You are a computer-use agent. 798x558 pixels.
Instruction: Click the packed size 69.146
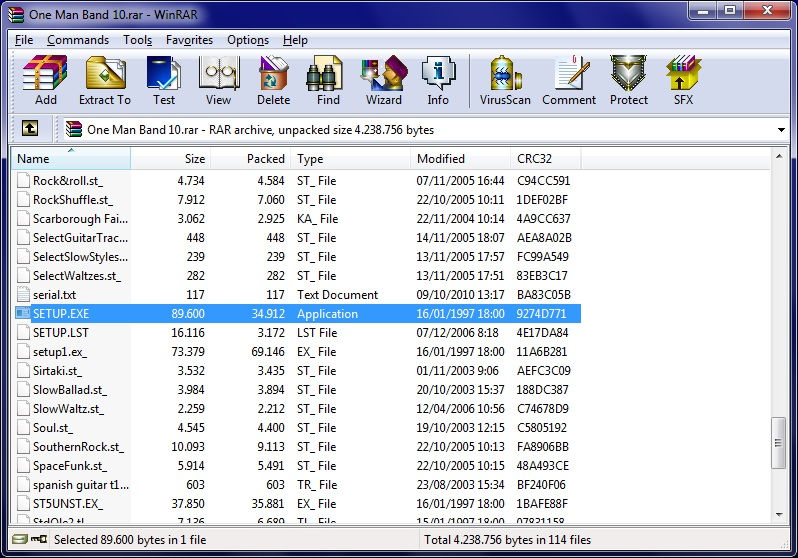click(268, 352)
